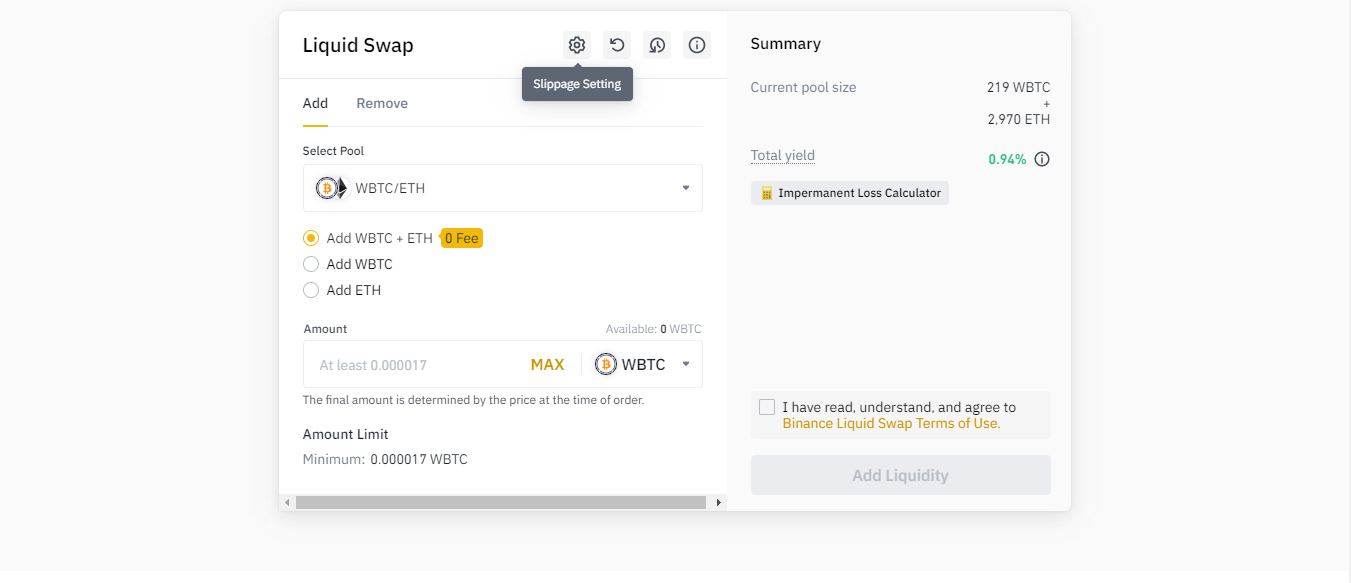The height and width of the screenshot is (583, 1351).
Task: Expand the Select Pool dropdown
Action: click(x=685, y=188)
